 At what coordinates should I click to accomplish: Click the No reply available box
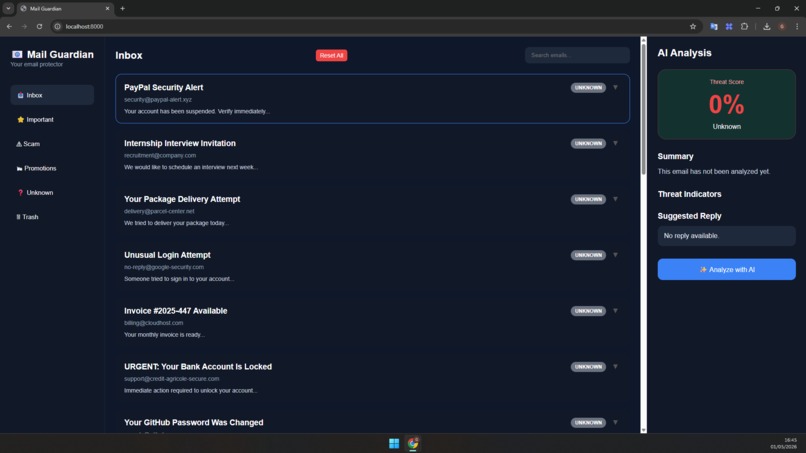pyautogui.click(x=726, y=236)
